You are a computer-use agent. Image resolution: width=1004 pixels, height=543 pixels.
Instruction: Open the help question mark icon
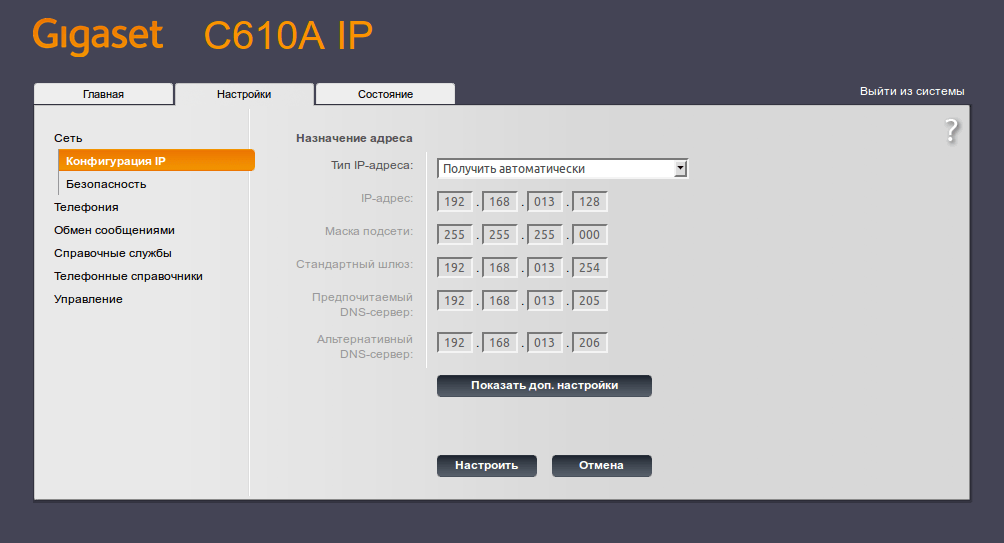[951, 131]
